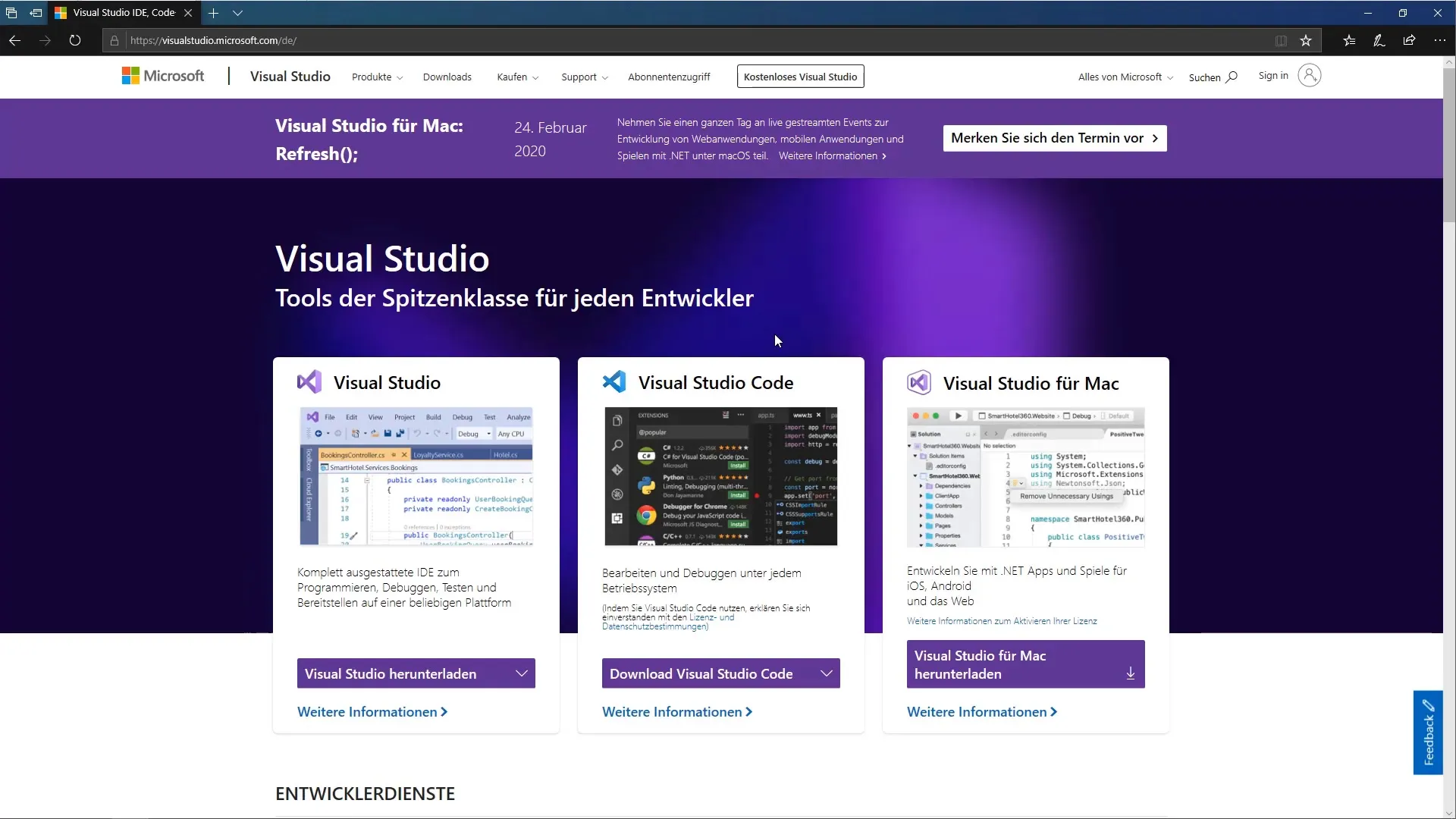
Task: Expand Alles von Microsoft menu
Action: point(1125,77)
